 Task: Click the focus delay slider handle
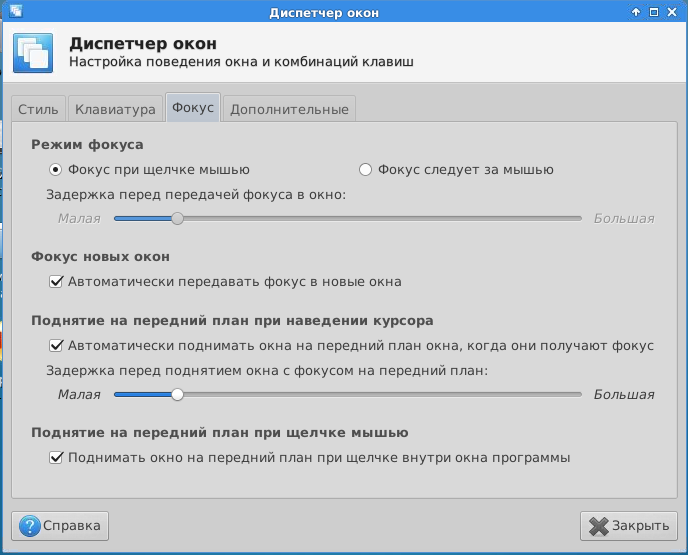click(177, 218)
